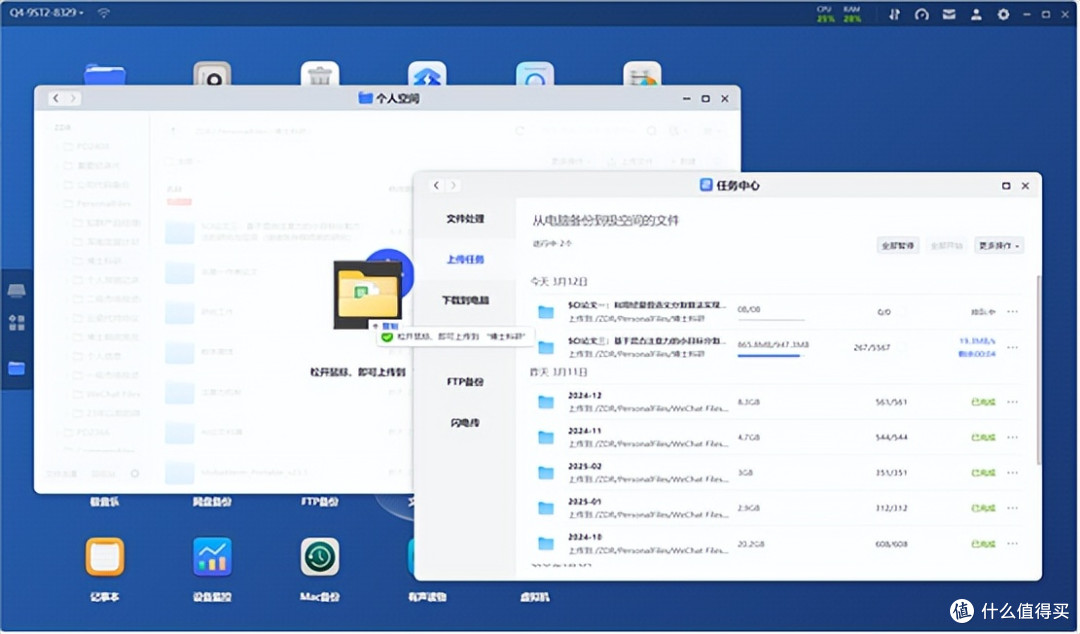Switch to the 文件处理 tab

(465, 219)
